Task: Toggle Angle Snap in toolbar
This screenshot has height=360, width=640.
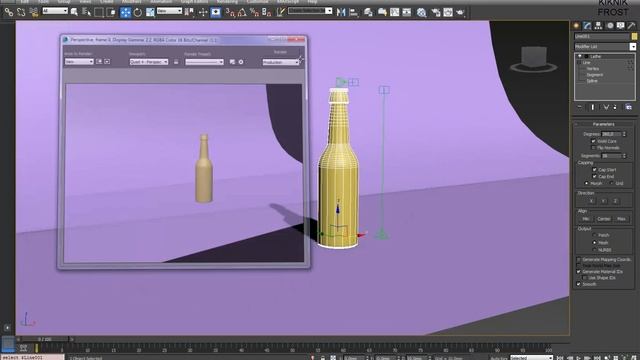Action: (x=242, y=12)
